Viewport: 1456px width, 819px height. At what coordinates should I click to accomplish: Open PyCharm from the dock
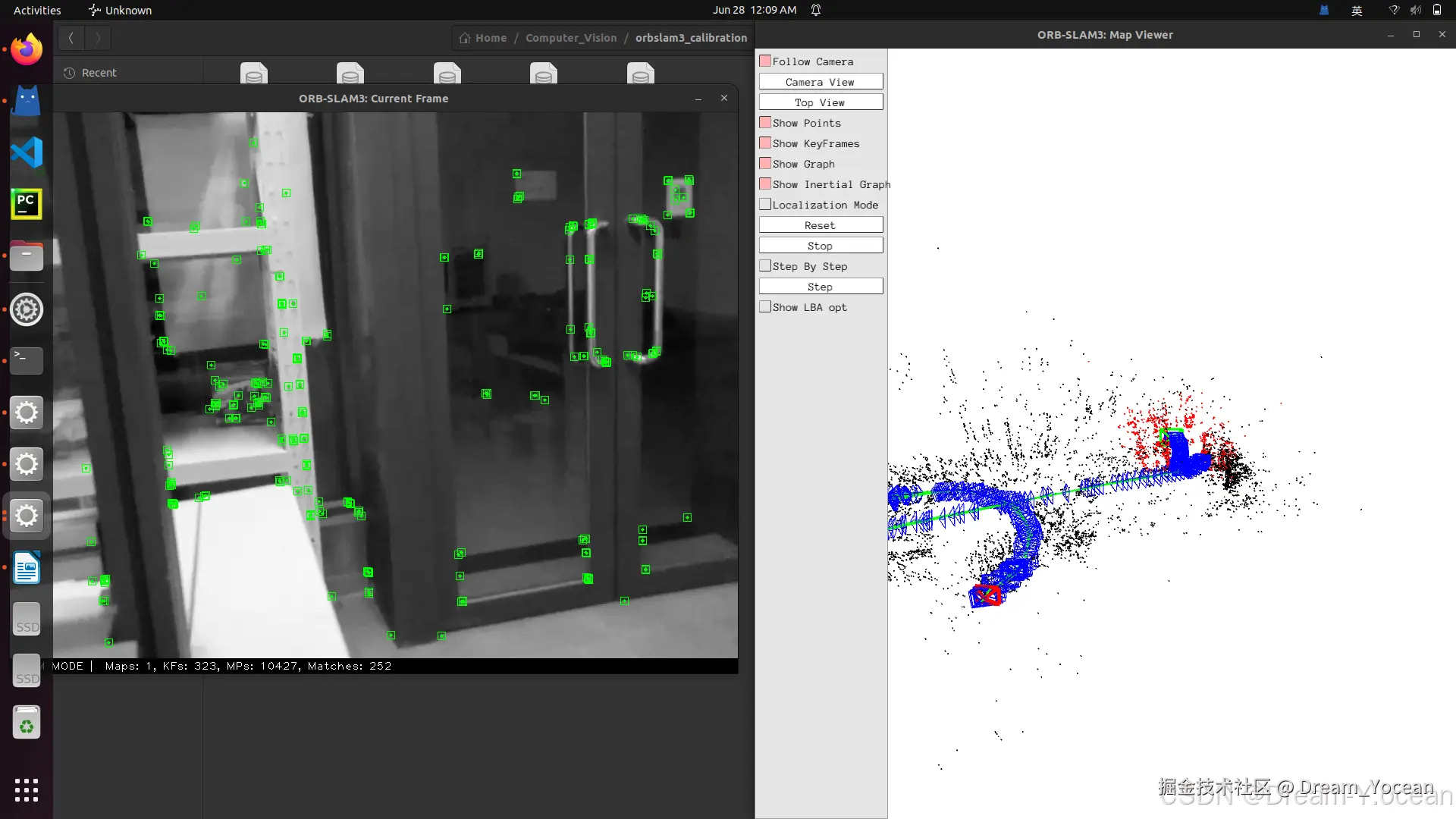(x=27, y=204)
